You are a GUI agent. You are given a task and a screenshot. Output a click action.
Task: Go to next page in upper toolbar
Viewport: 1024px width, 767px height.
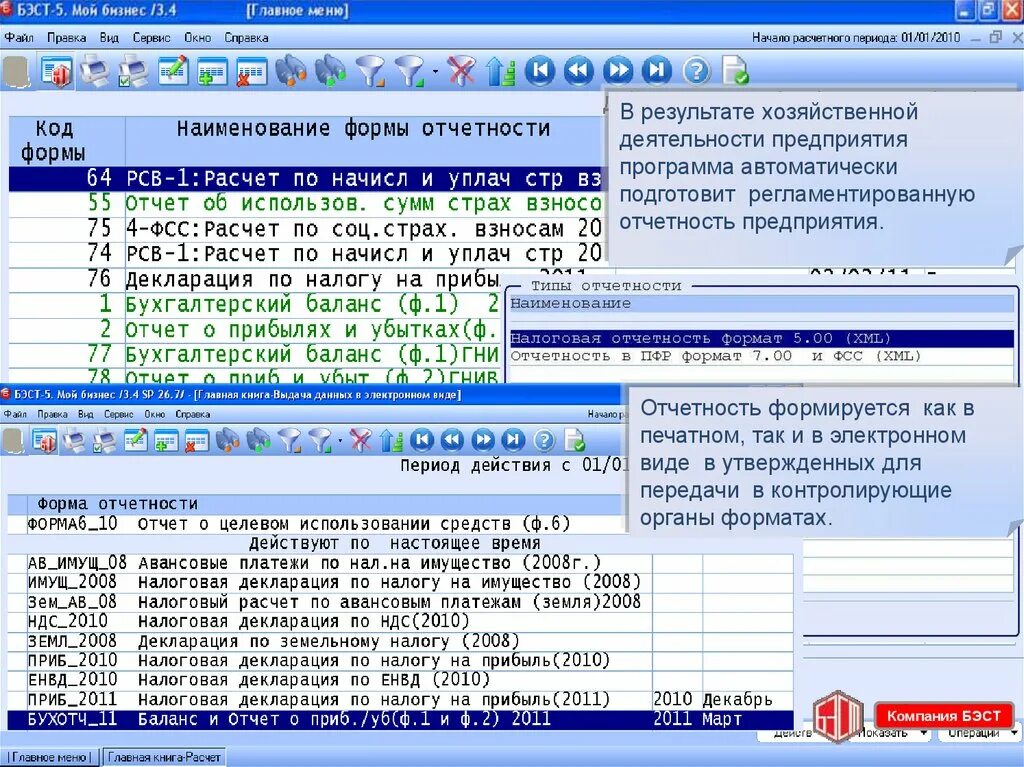click(618, 71)
